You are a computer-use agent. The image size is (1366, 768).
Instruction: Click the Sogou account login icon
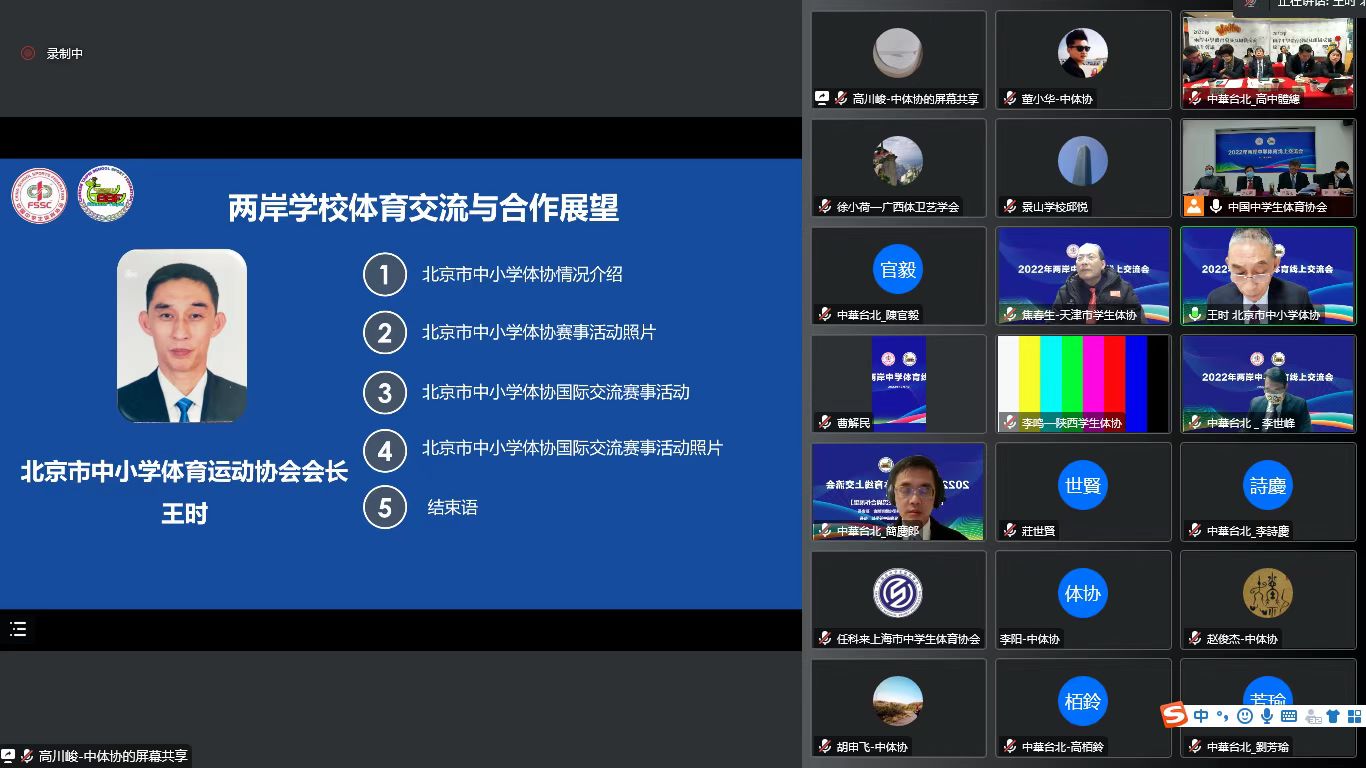[1311, 716]
